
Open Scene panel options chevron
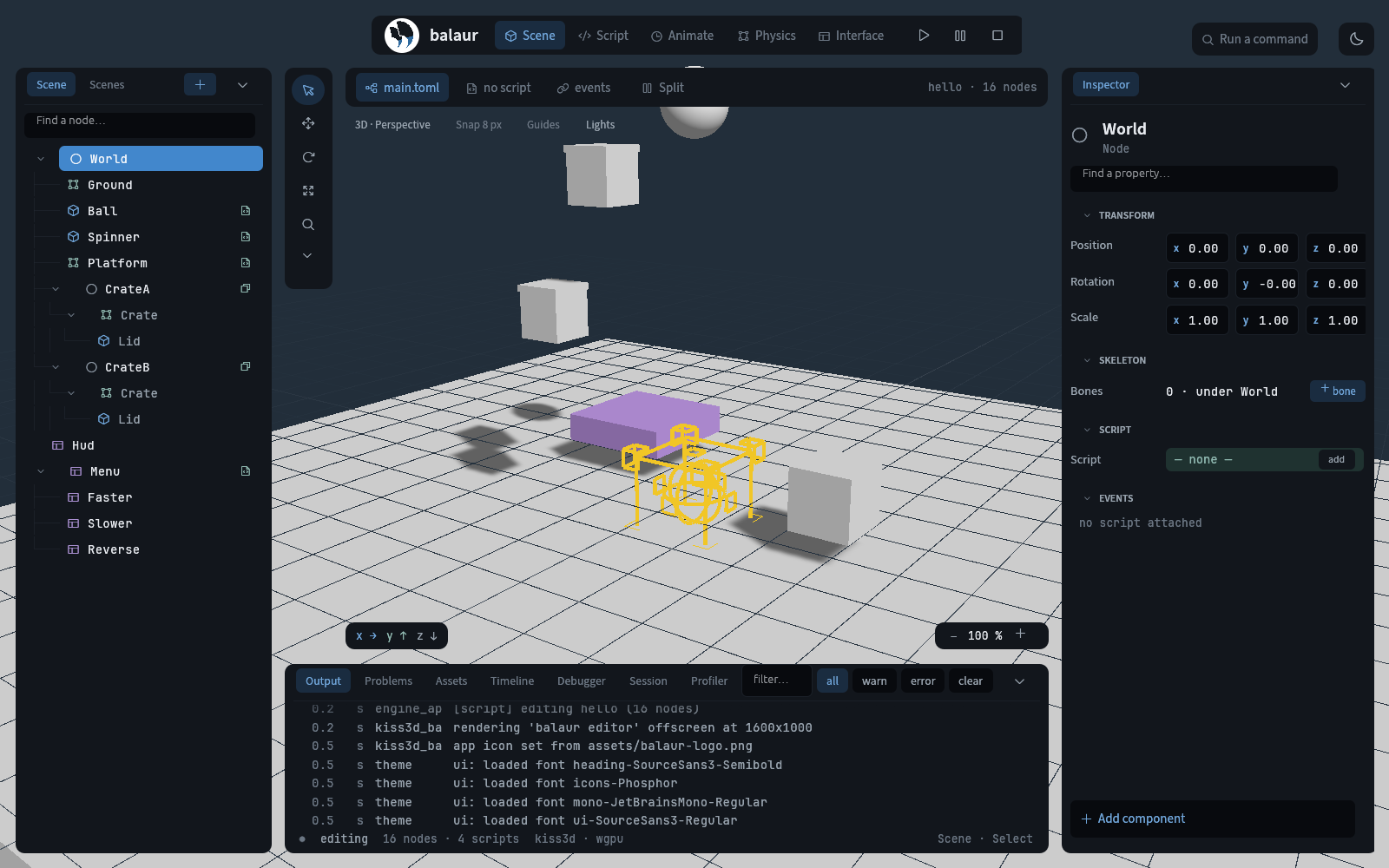coord(243,85)
